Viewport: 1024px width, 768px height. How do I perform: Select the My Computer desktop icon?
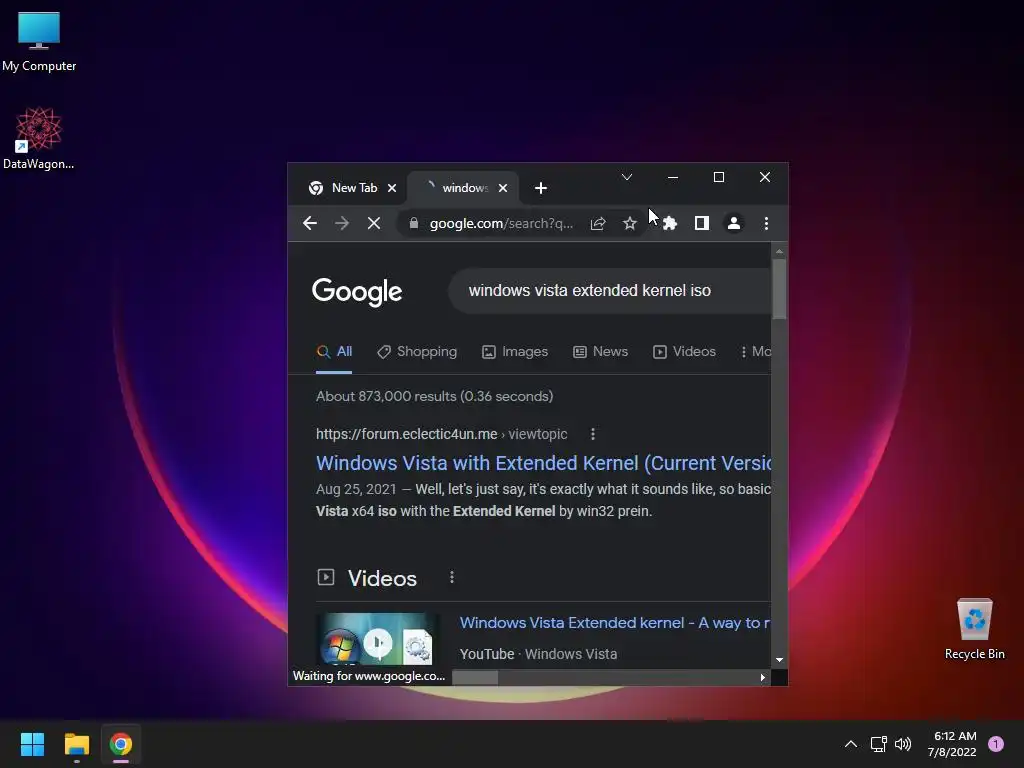tap(39, 42)
